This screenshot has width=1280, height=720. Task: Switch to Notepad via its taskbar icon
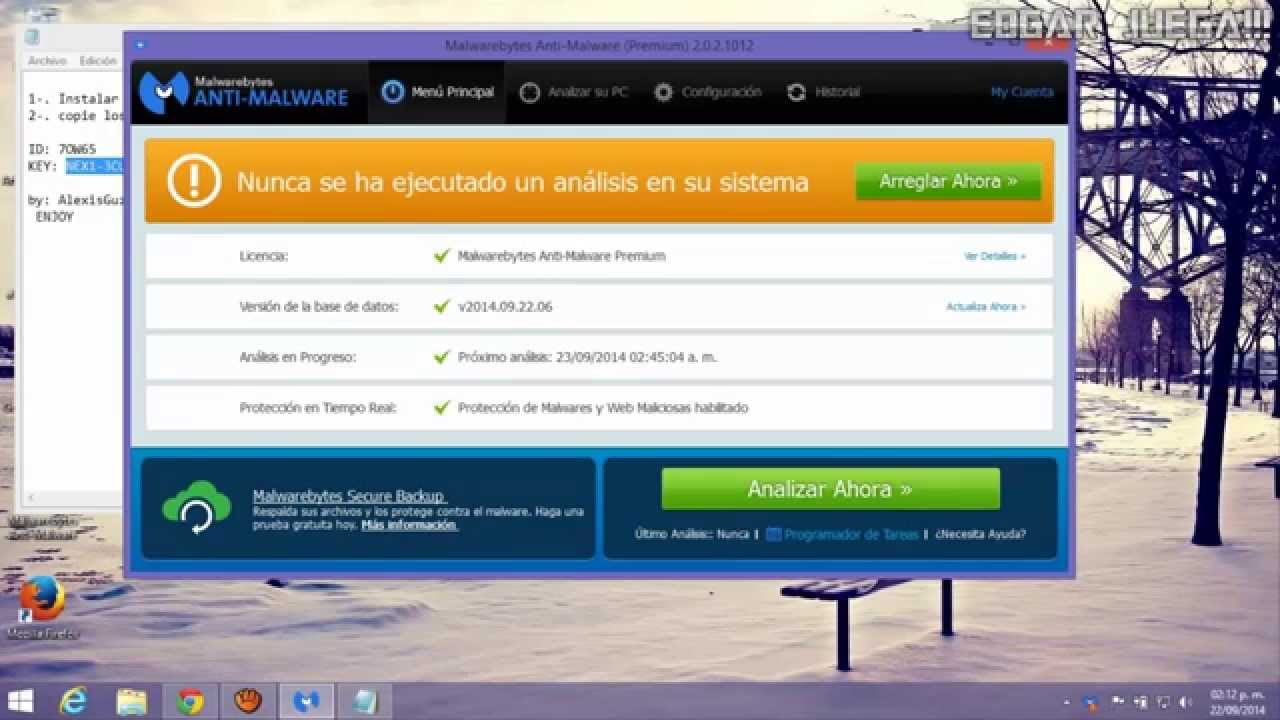point(364,701)
